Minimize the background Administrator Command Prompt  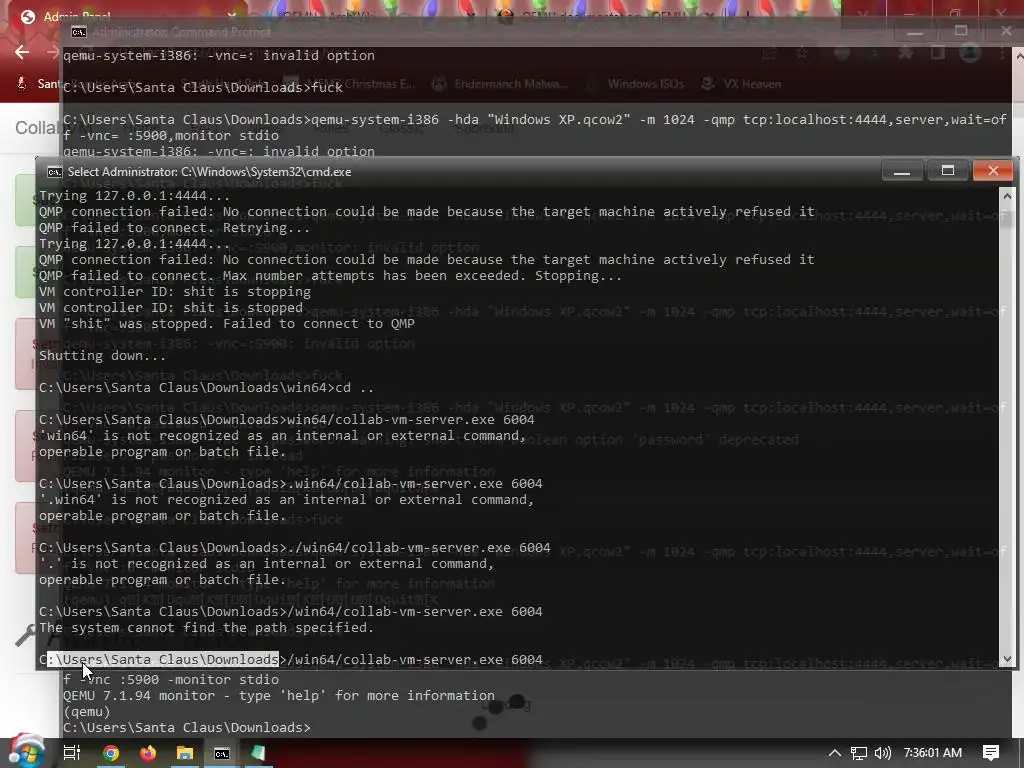915,31
